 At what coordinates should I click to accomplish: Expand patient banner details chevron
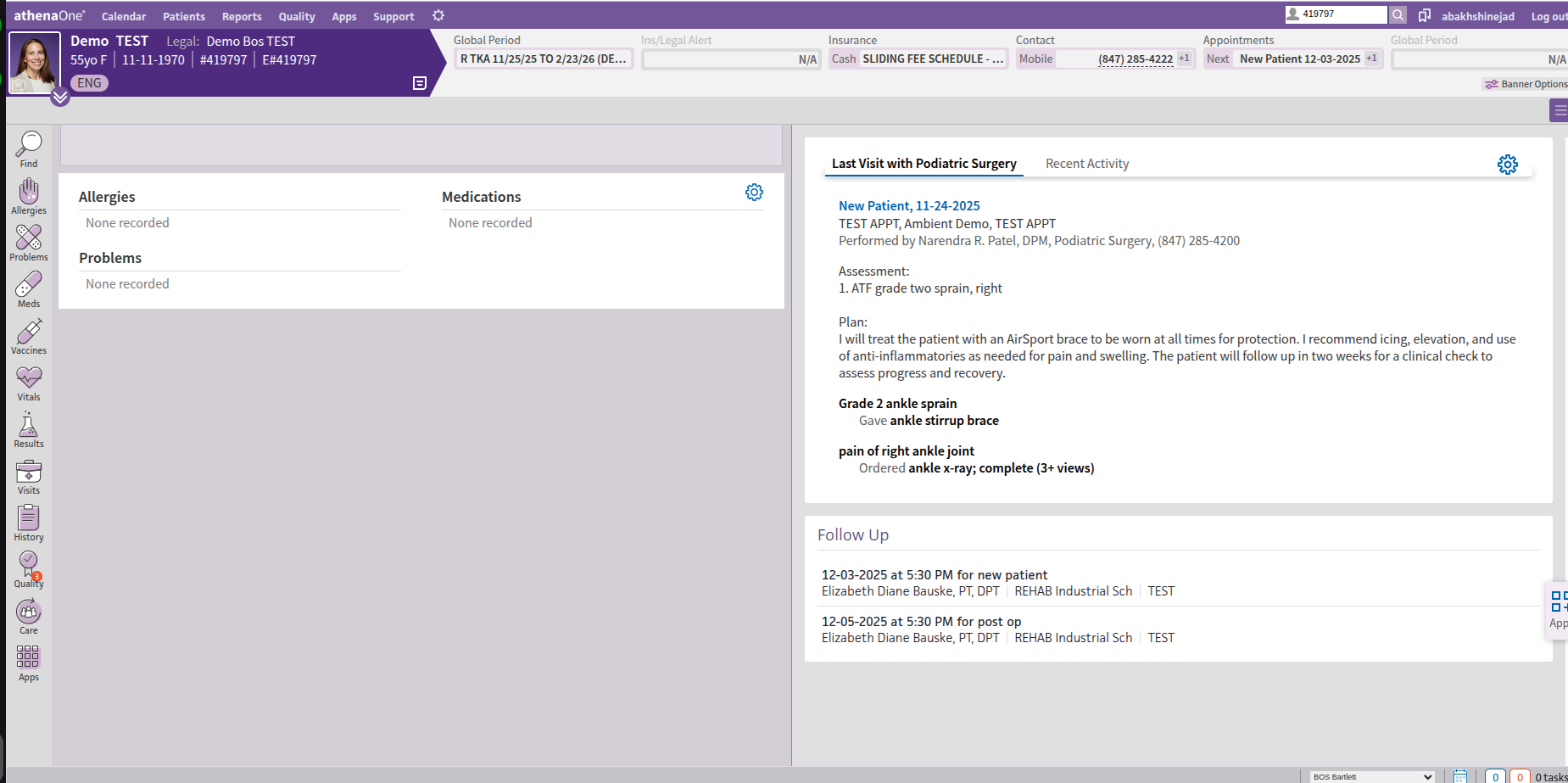(x=60, y=97)
